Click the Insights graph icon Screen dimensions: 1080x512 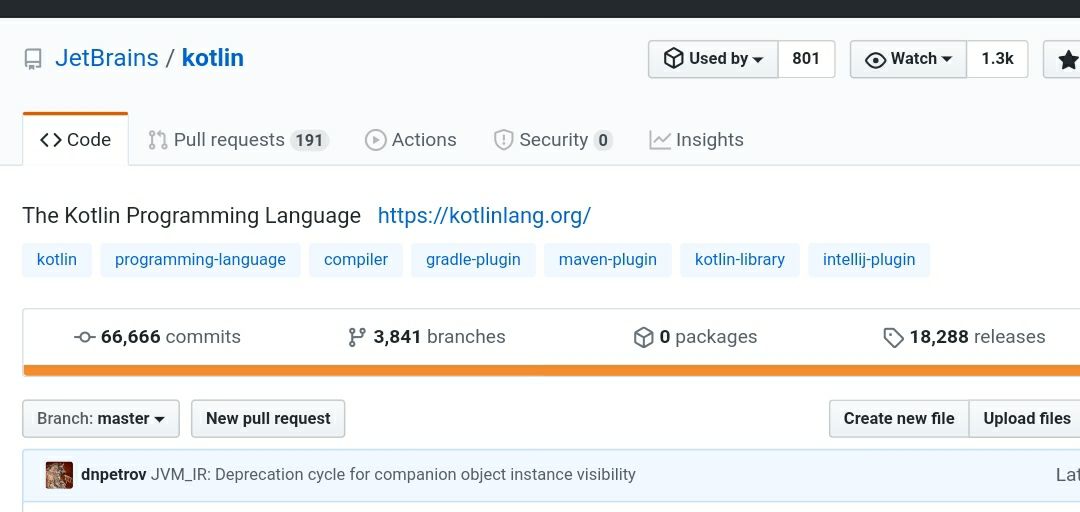tap(660, 140)
